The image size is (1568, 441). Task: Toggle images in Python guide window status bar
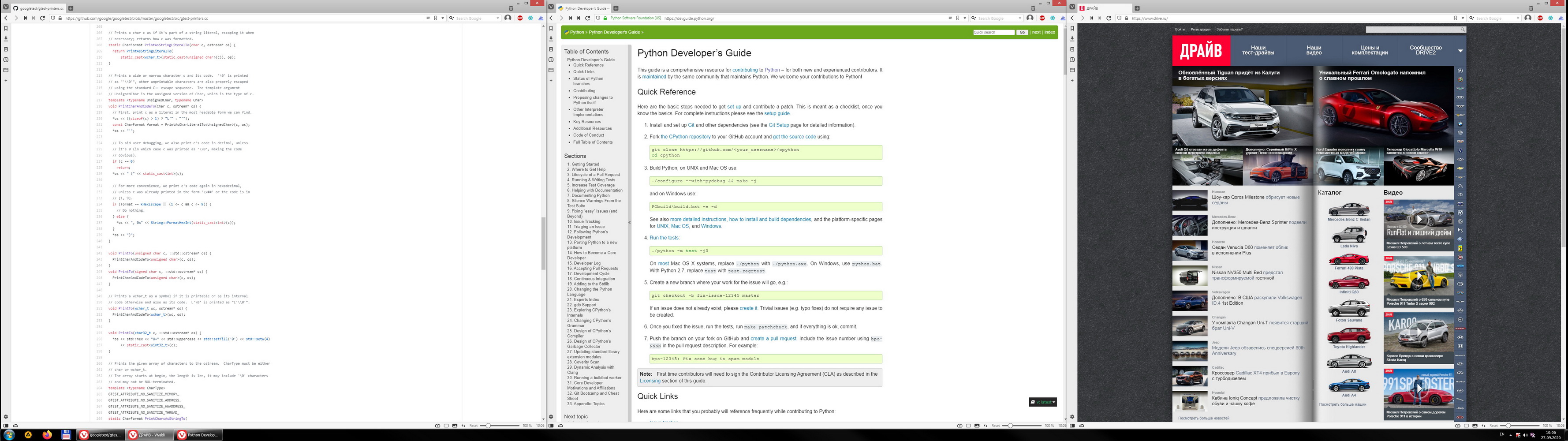[977, 425]
